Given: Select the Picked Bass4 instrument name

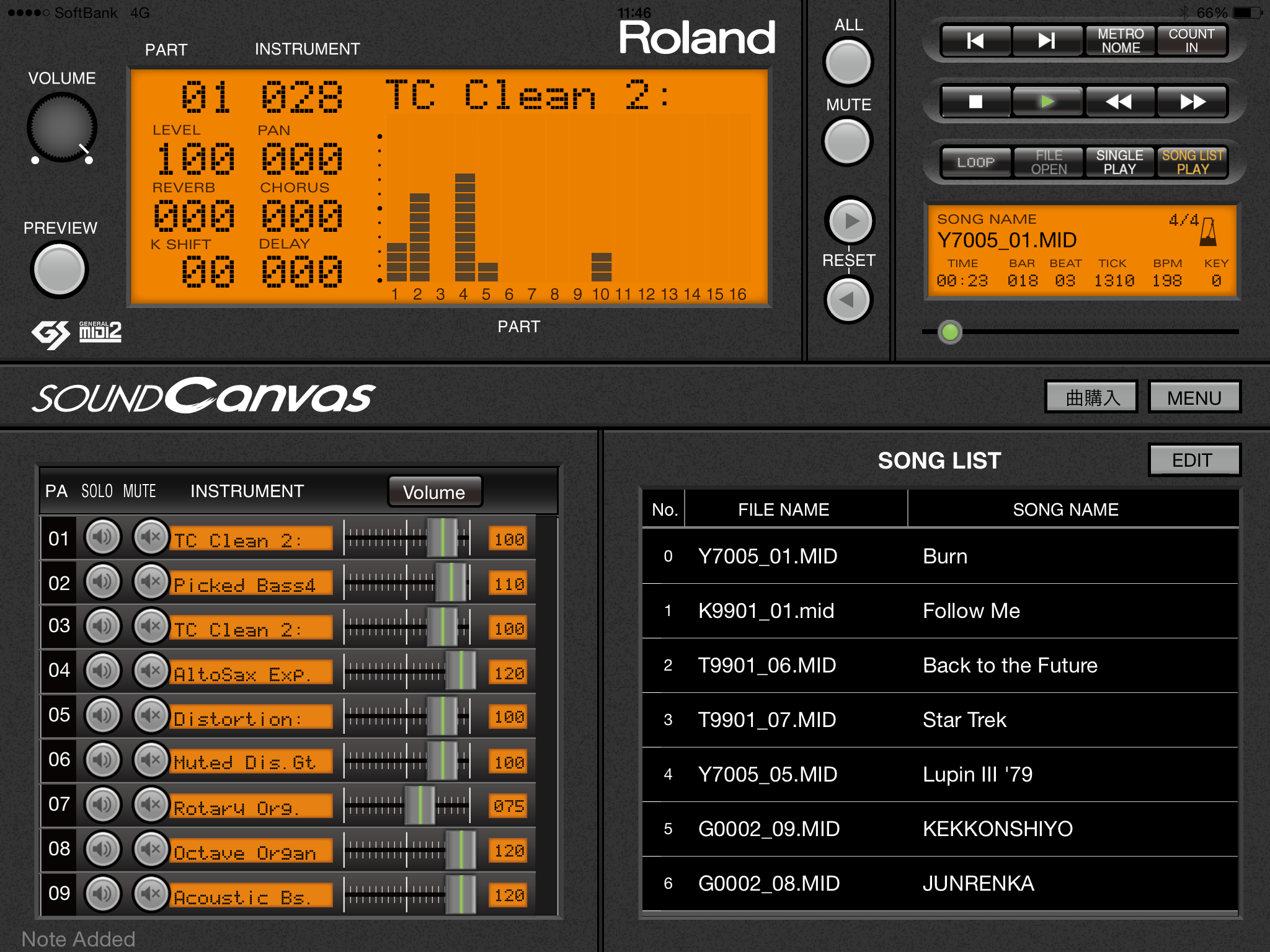Looking at the screenshot, I should click(251, 584).
